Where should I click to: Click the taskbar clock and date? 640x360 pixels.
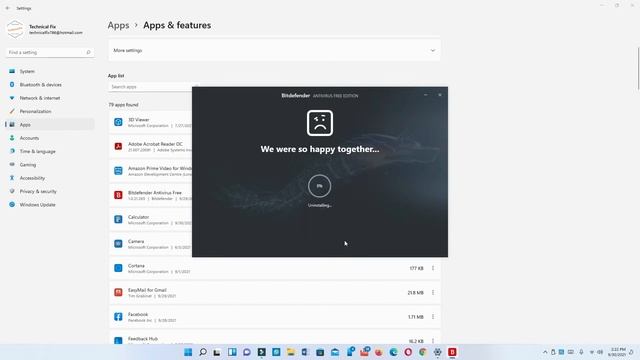click(x=617, y=352)
